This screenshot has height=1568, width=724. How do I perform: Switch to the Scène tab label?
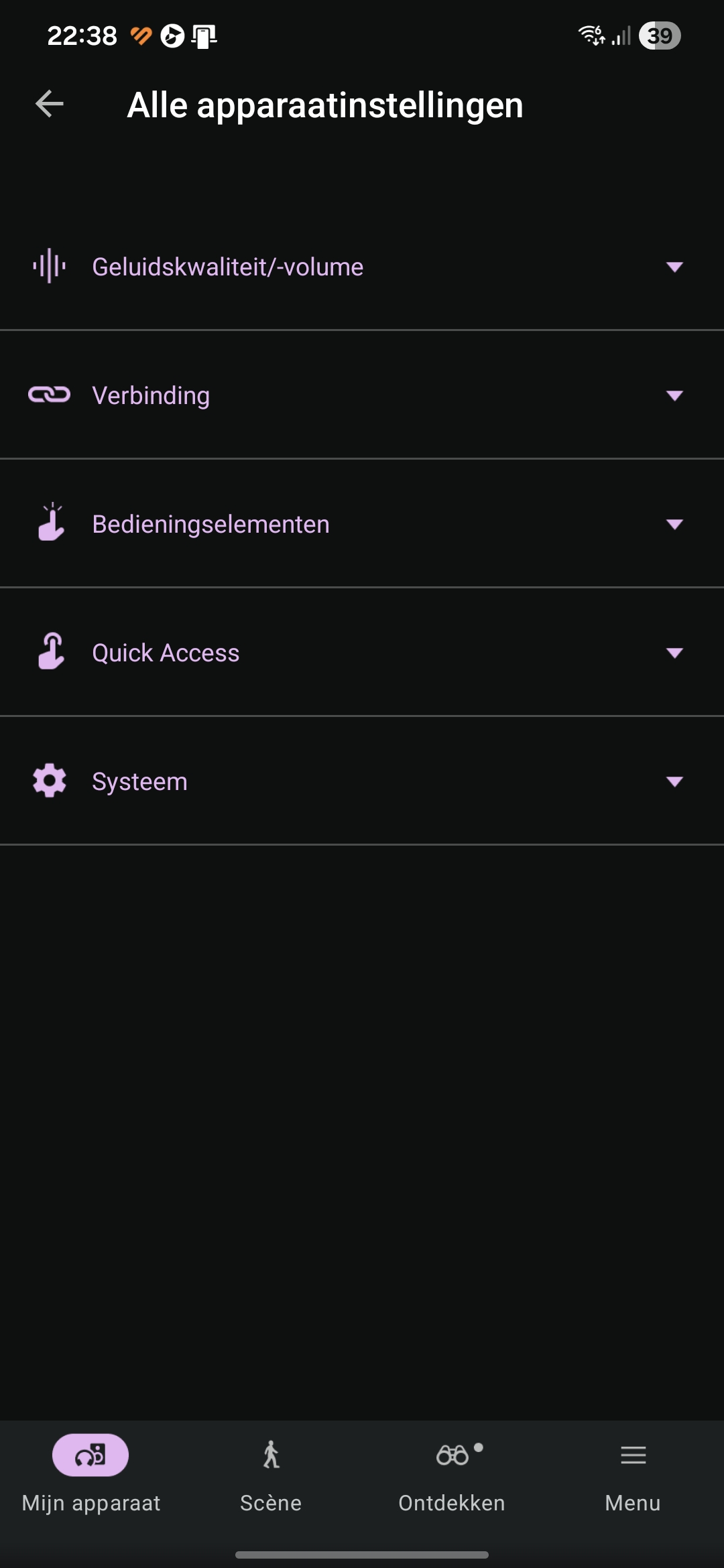271,1503
